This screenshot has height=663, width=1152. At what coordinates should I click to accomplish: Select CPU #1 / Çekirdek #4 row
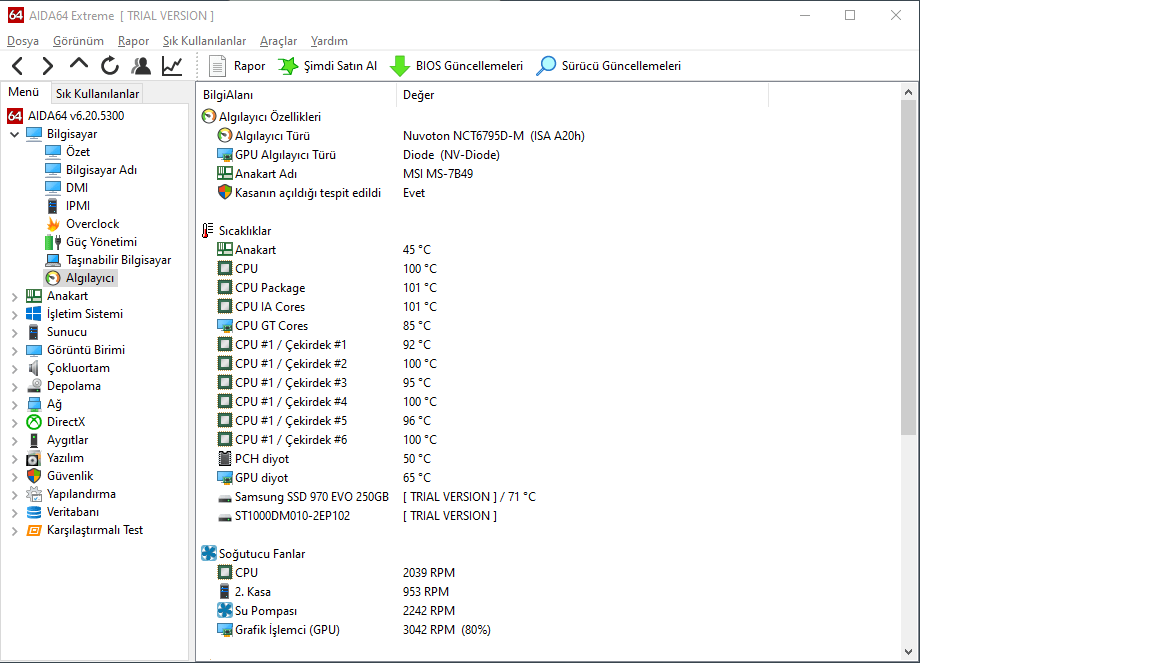327,402
